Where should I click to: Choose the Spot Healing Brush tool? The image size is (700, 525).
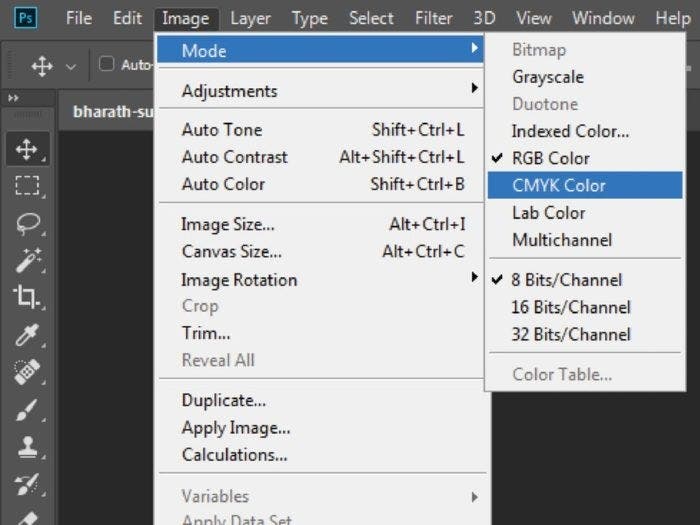(26, 372)
